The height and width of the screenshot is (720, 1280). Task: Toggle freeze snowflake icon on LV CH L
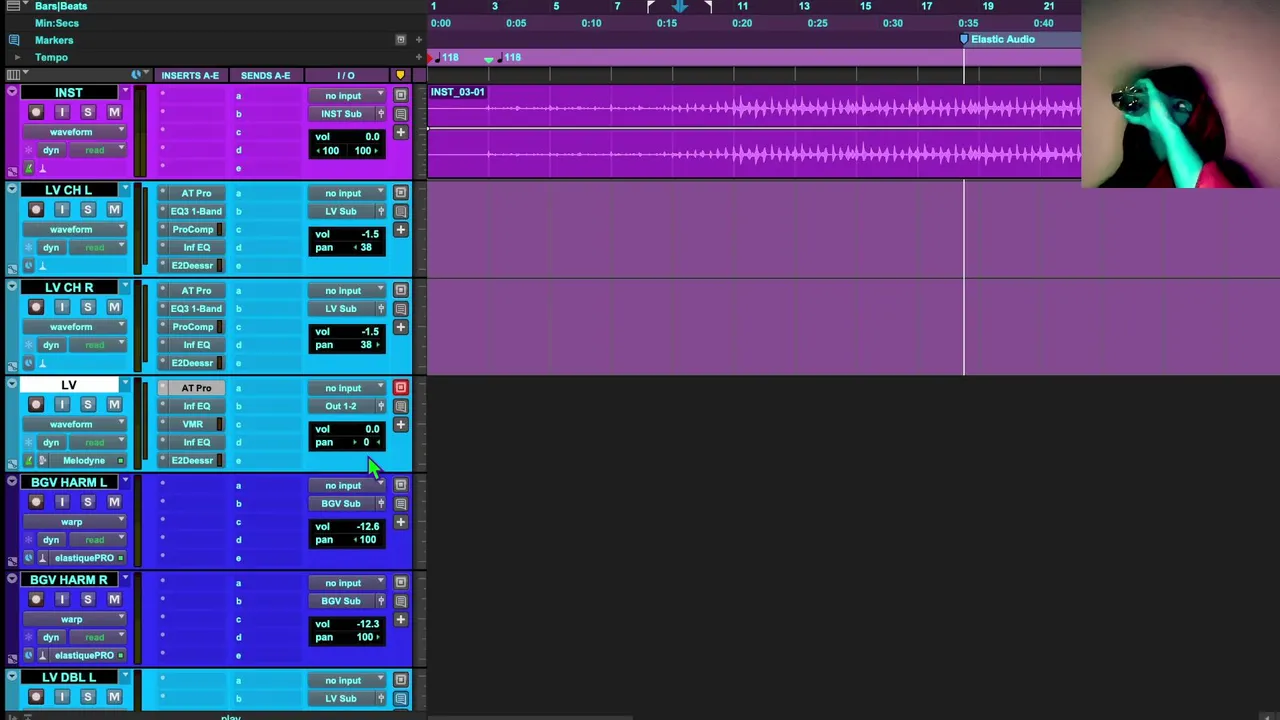click(30, 247)
